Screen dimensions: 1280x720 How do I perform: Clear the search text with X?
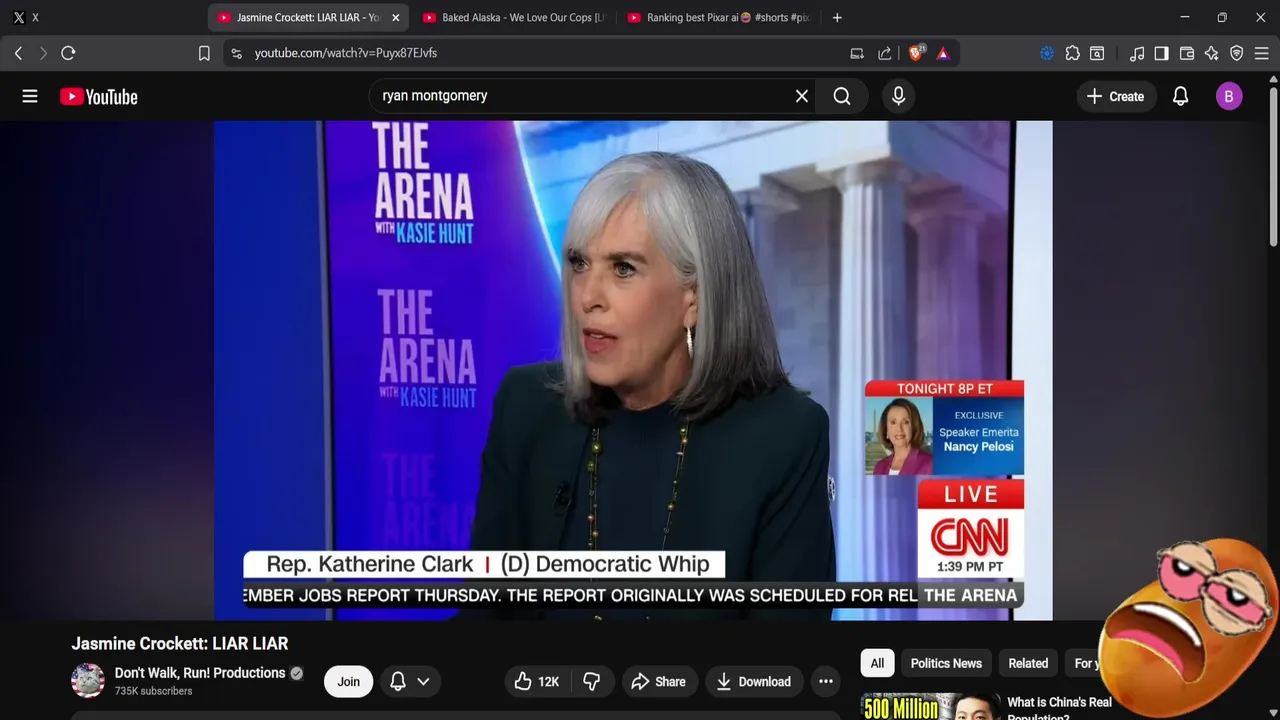[802, 96]
